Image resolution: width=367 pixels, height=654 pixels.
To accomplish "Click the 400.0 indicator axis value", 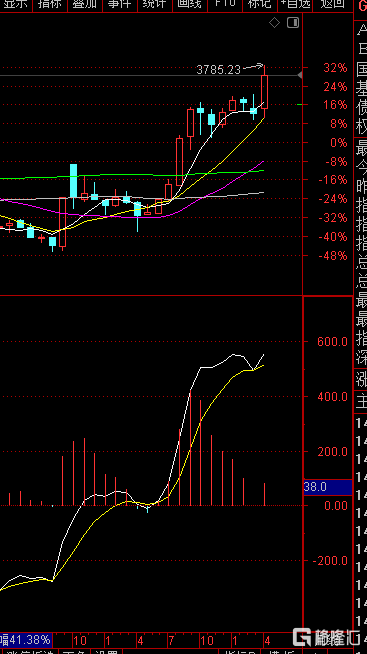I will coord(332,396).
